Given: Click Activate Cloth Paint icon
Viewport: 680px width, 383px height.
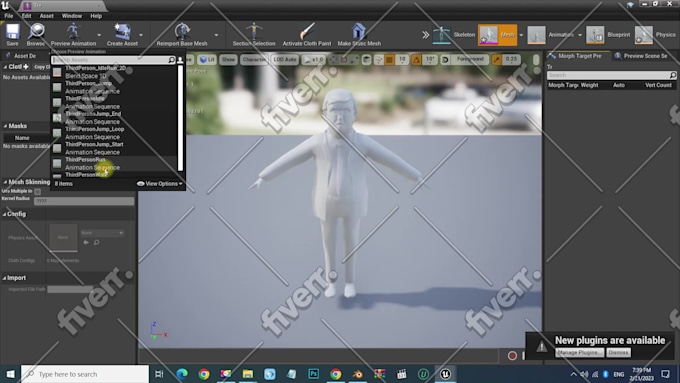Looking at the screenshot, I should (307, 35).
